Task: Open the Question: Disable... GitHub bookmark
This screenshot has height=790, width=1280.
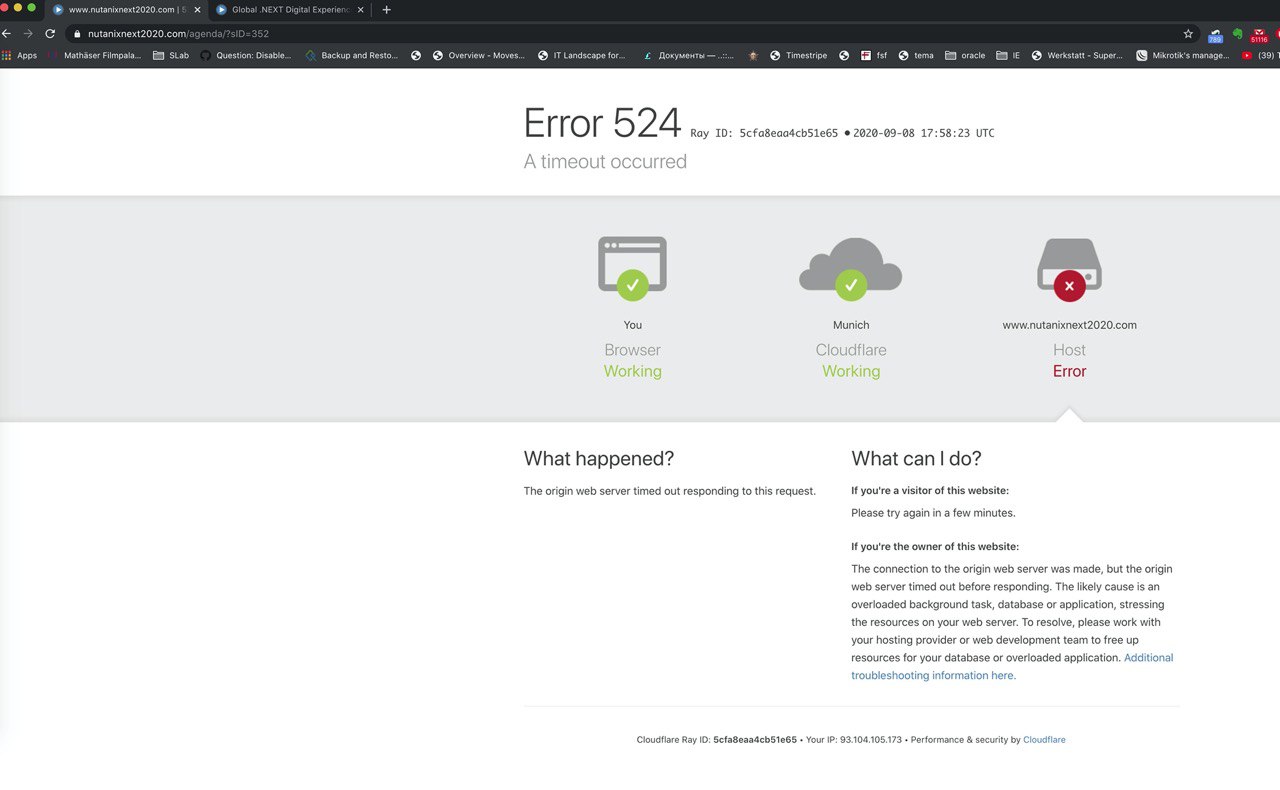Action: point(246,55)
